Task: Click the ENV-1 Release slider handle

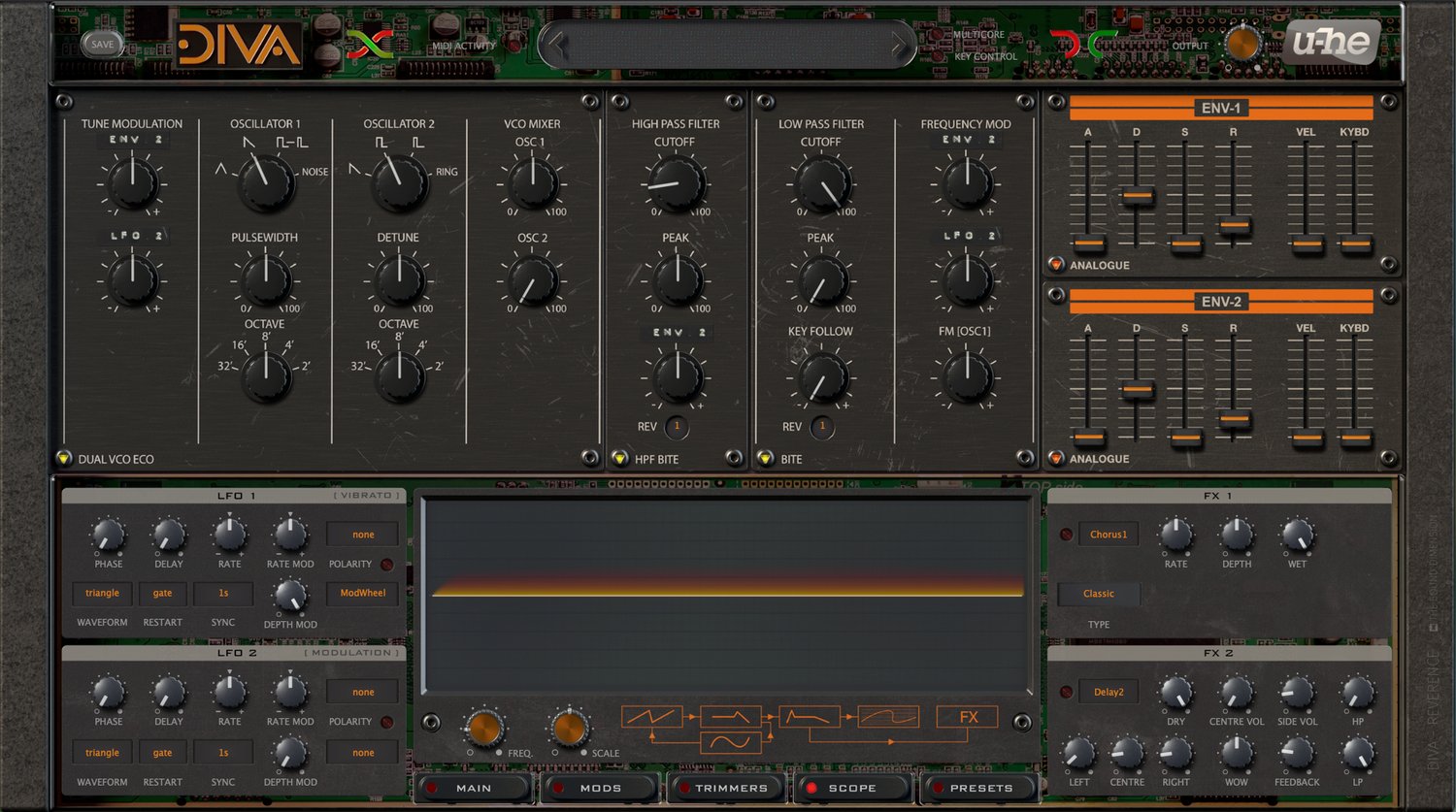Action: [x=1234, y=225]
